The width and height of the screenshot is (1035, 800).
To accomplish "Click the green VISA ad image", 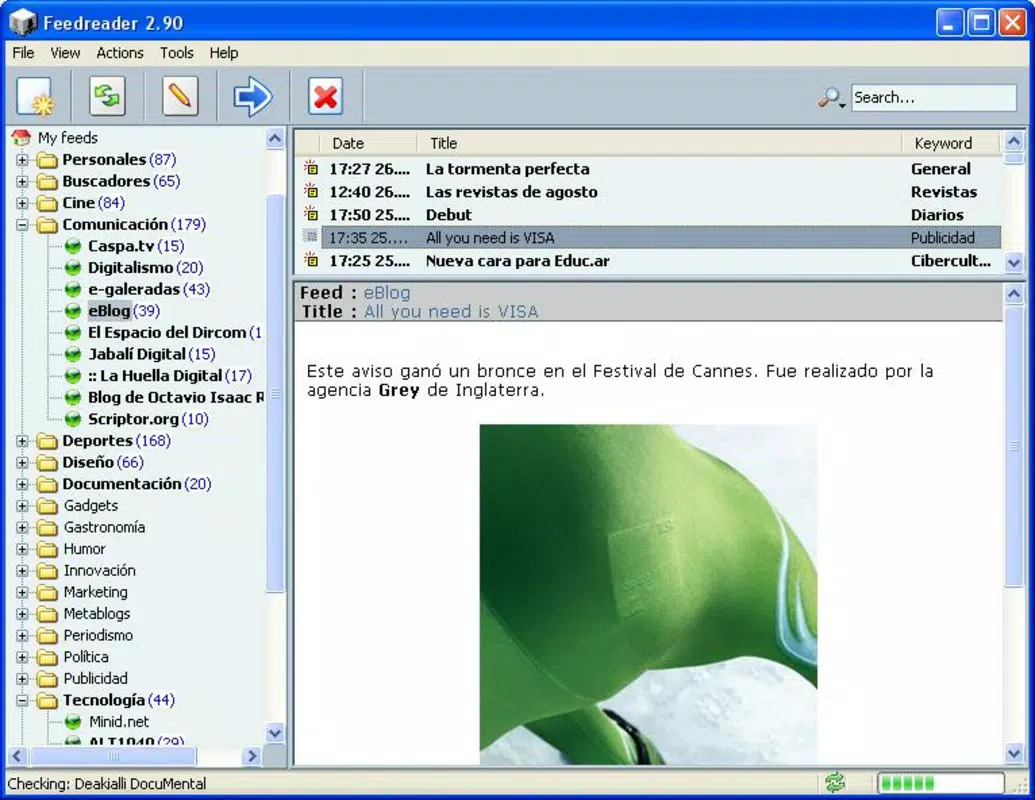I will 648,594.
